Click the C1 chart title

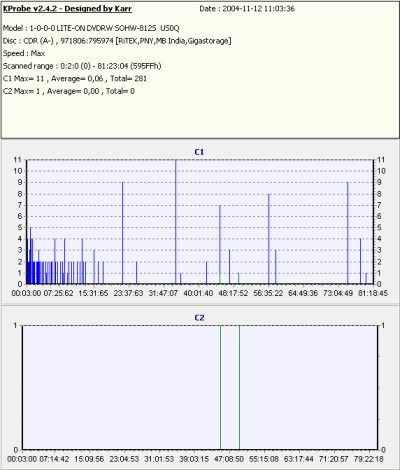click(199, 152)
